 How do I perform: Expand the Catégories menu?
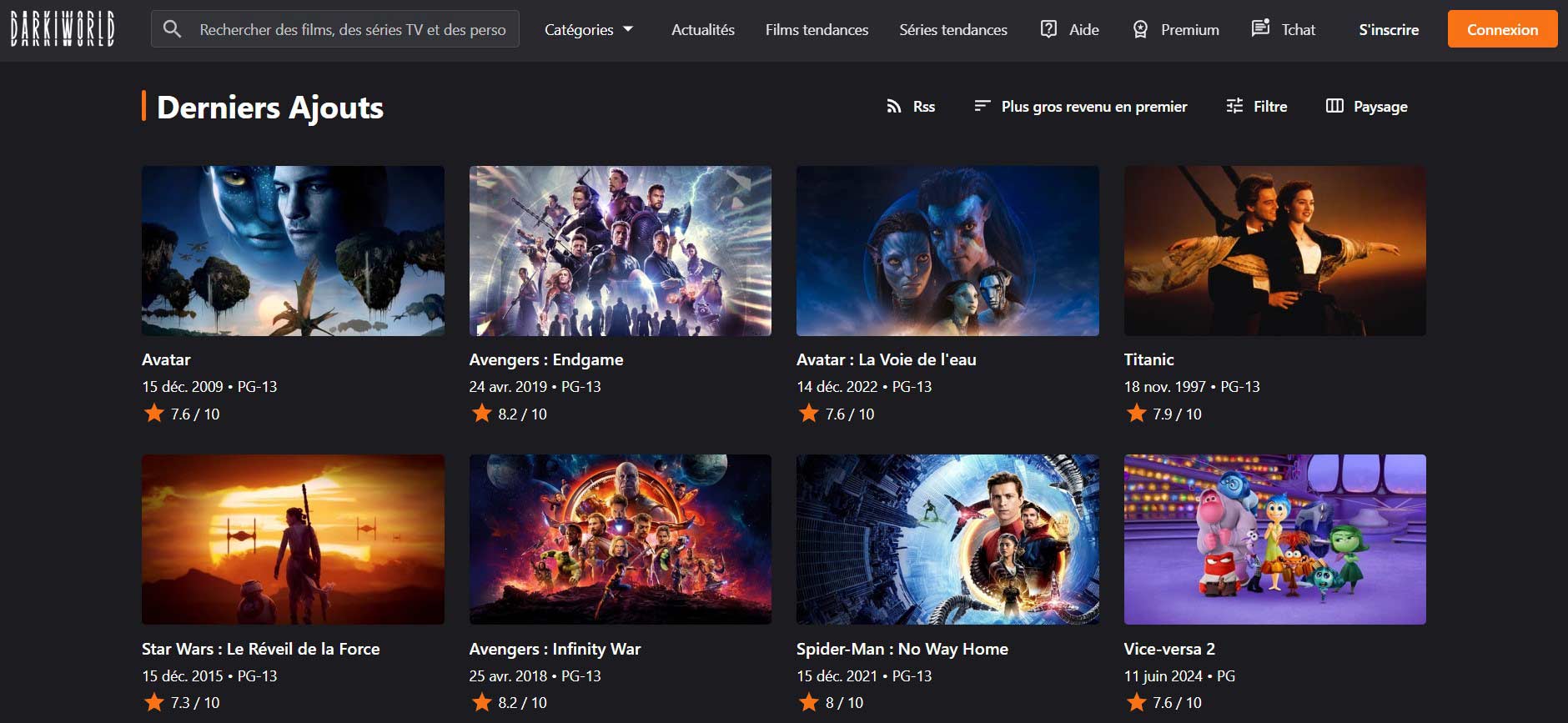pyautogui.click(x=589, y=29)
